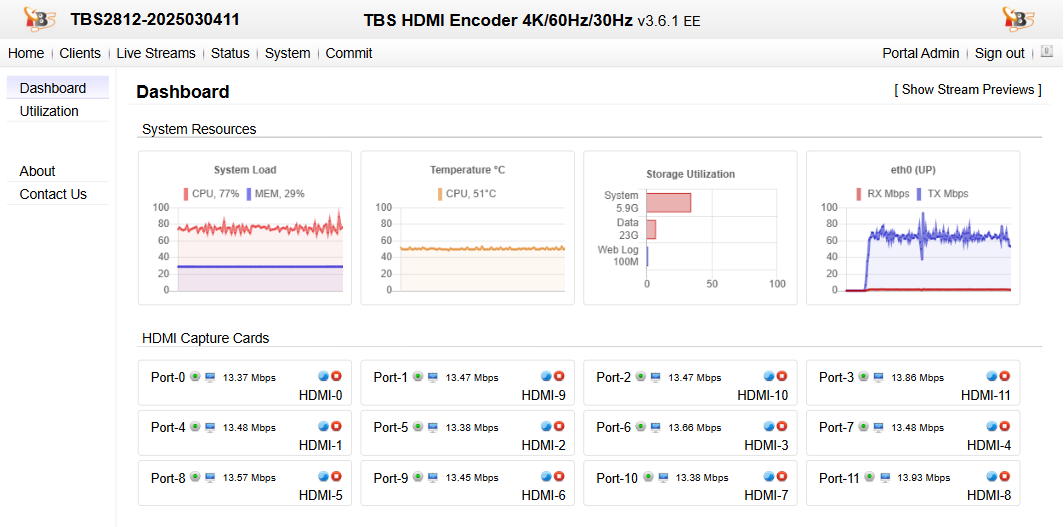Click the blue globe icon on Port-3
The width and height of the screenshot is (1064, 527).
tap(991, 376)
